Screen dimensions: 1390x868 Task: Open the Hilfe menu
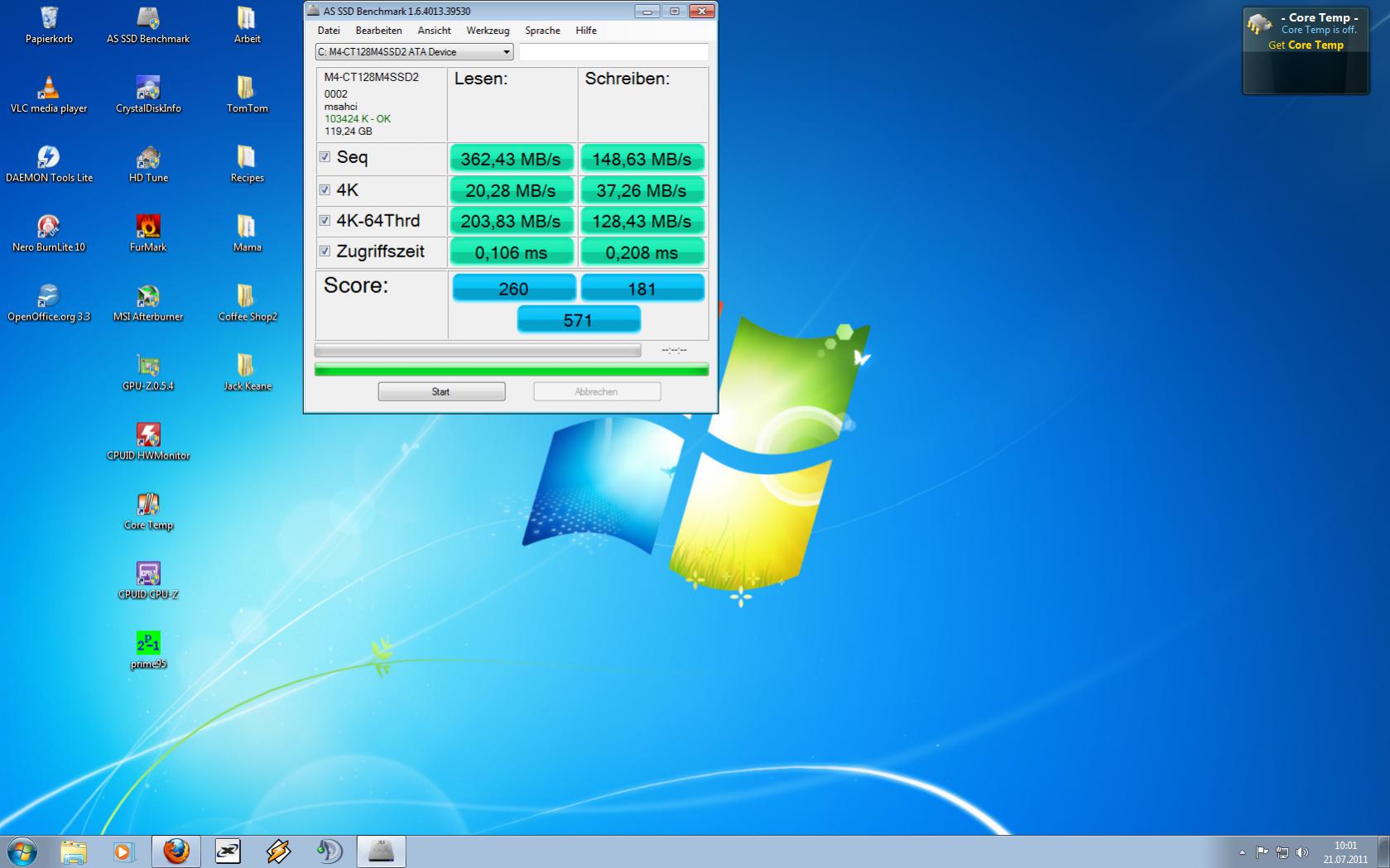[x=586, y=31]
